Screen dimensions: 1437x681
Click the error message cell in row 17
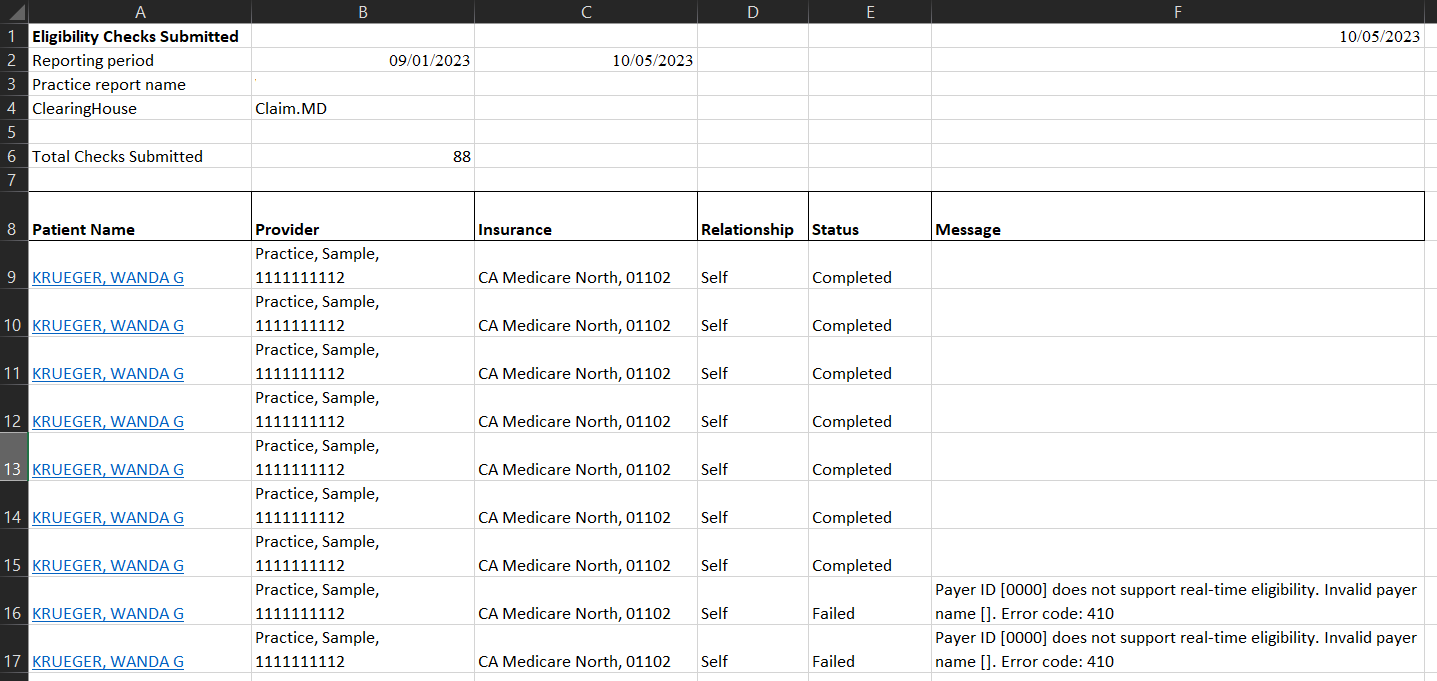click(1176, 650)
